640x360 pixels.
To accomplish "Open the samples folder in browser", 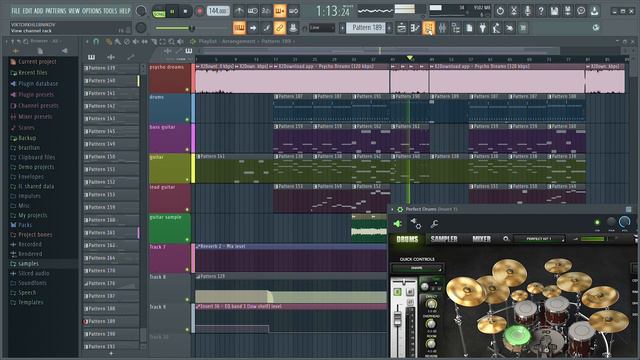I will (x=28, y=264).
